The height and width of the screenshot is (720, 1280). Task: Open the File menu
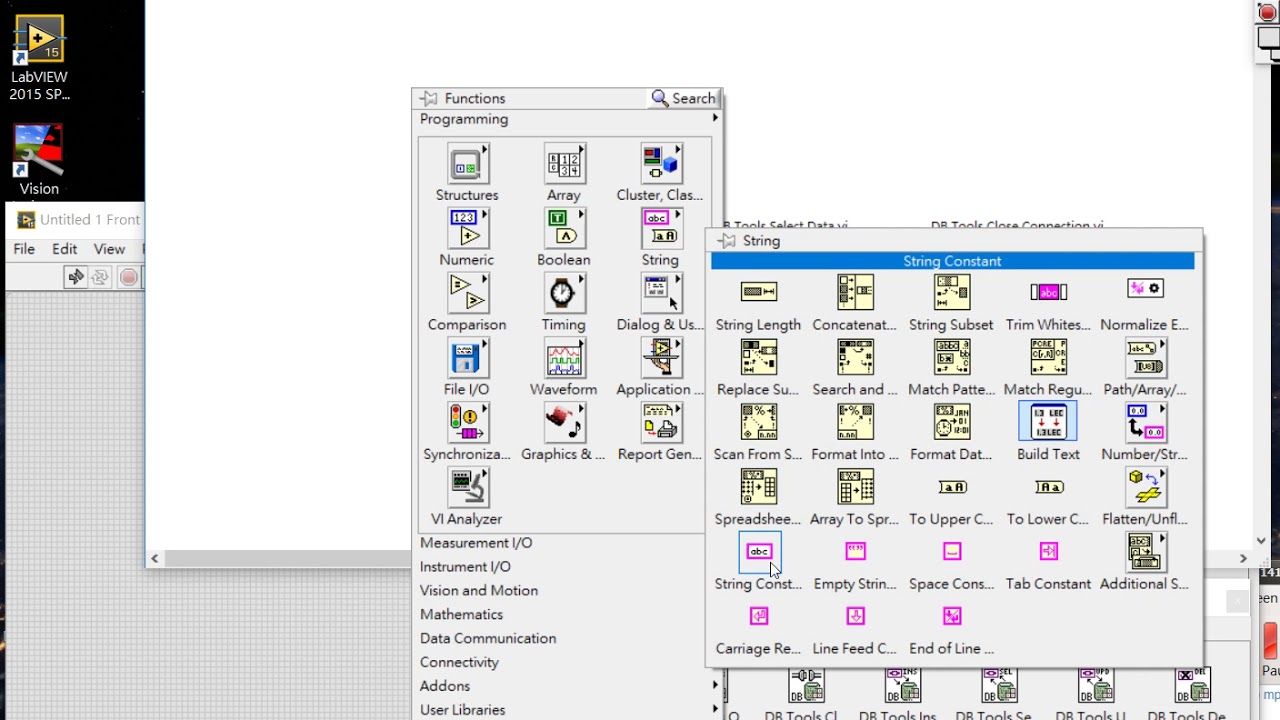tap(24, 249)
